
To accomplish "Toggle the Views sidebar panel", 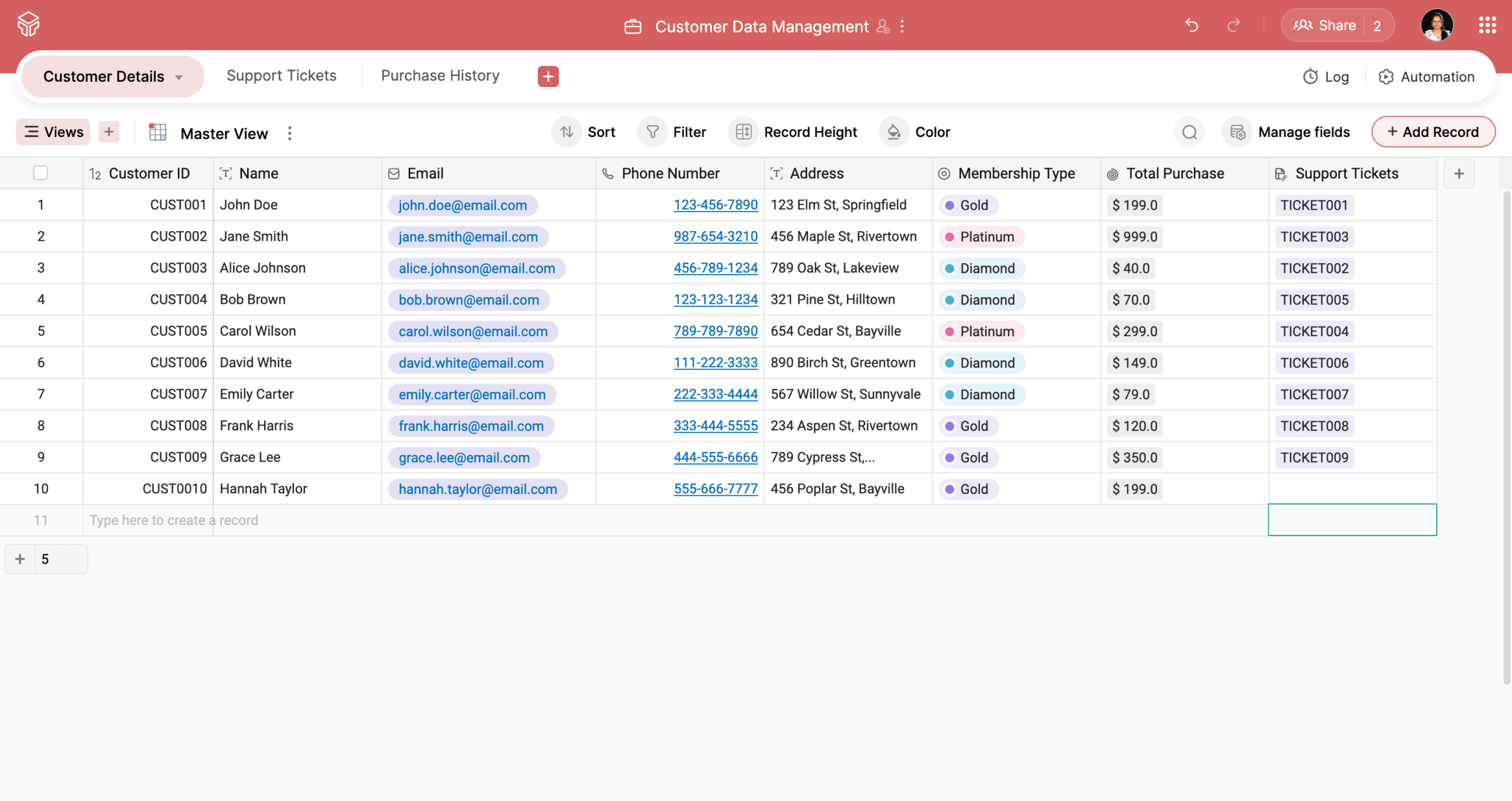I will click(x=53, y=132).
